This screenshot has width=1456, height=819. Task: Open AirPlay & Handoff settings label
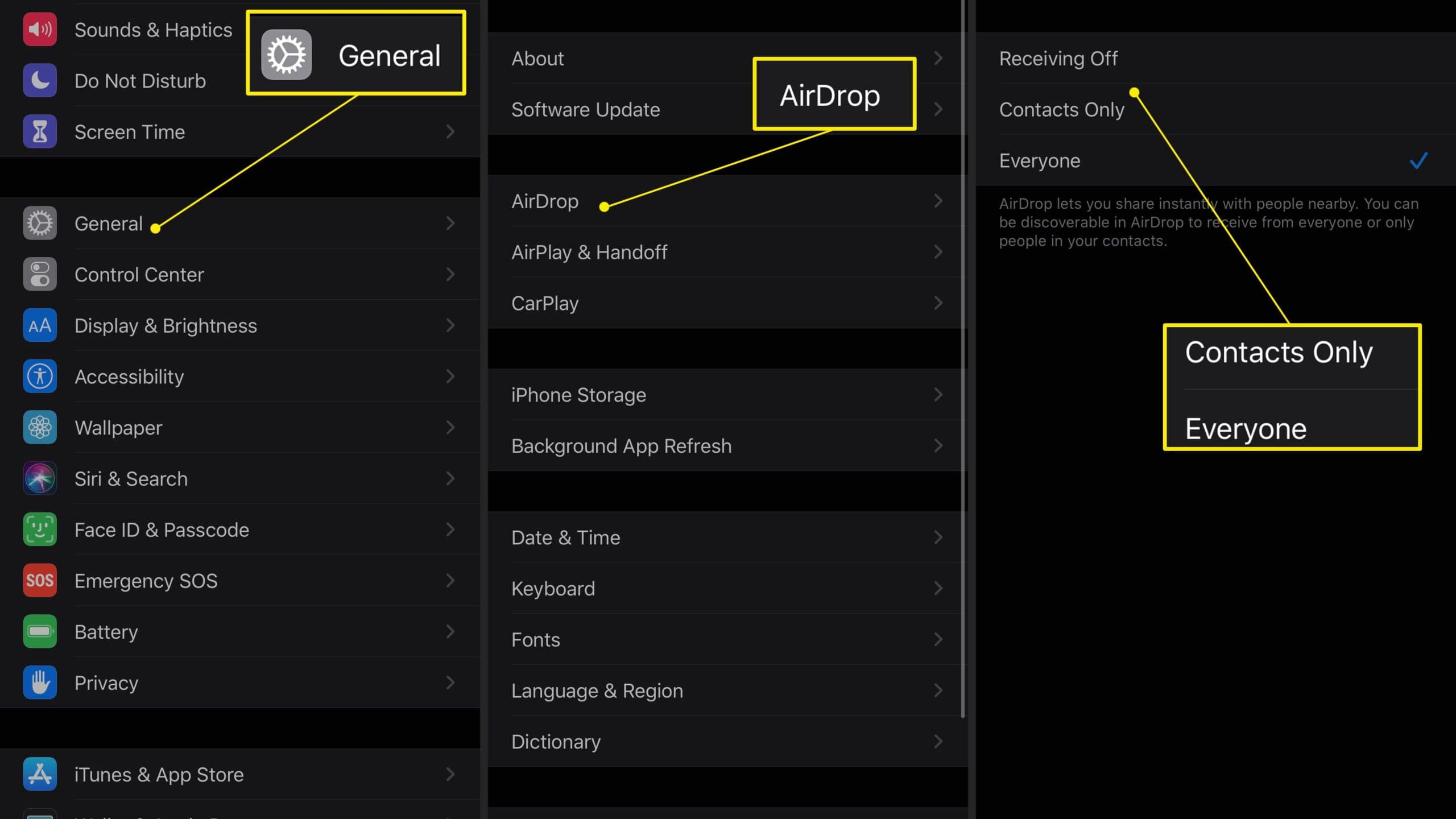click(x=589, y=252)
